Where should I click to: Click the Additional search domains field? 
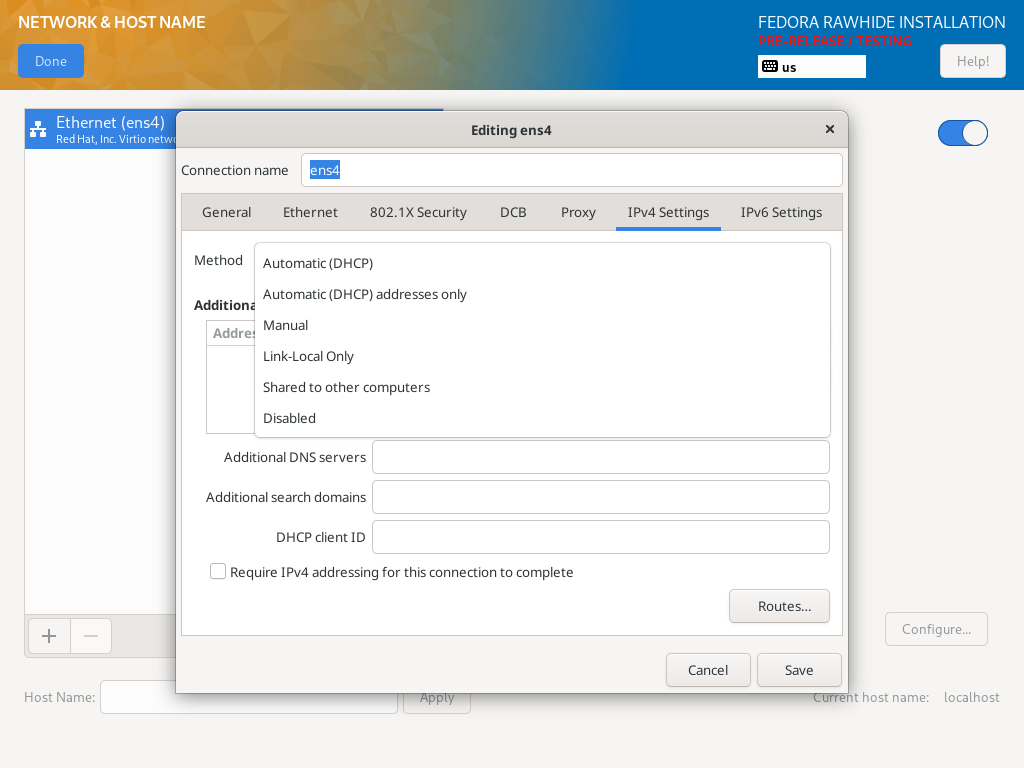[x=601, y=497]
